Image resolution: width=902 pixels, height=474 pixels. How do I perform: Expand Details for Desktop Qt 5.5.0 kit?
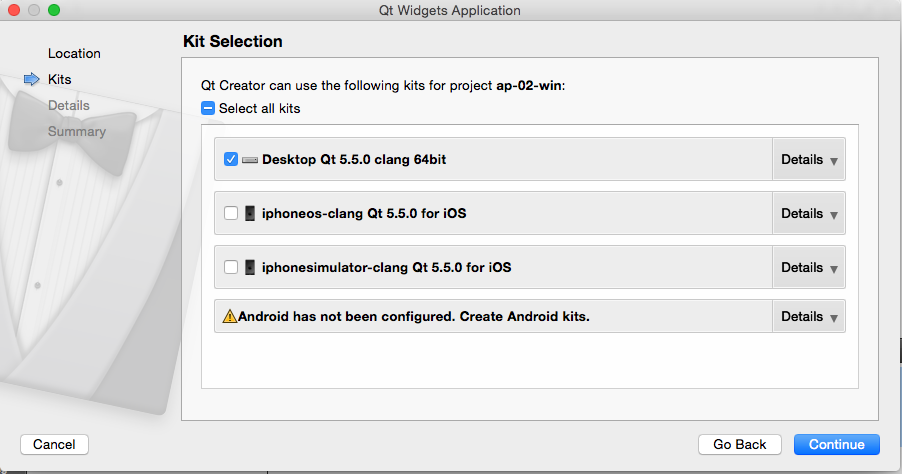click(x=809, y=159)
